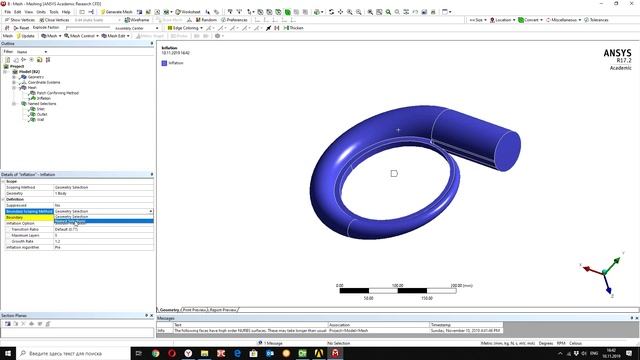640x360 pixels.
Task: Click the Zoom in icon
Action: tap(350, 12)
